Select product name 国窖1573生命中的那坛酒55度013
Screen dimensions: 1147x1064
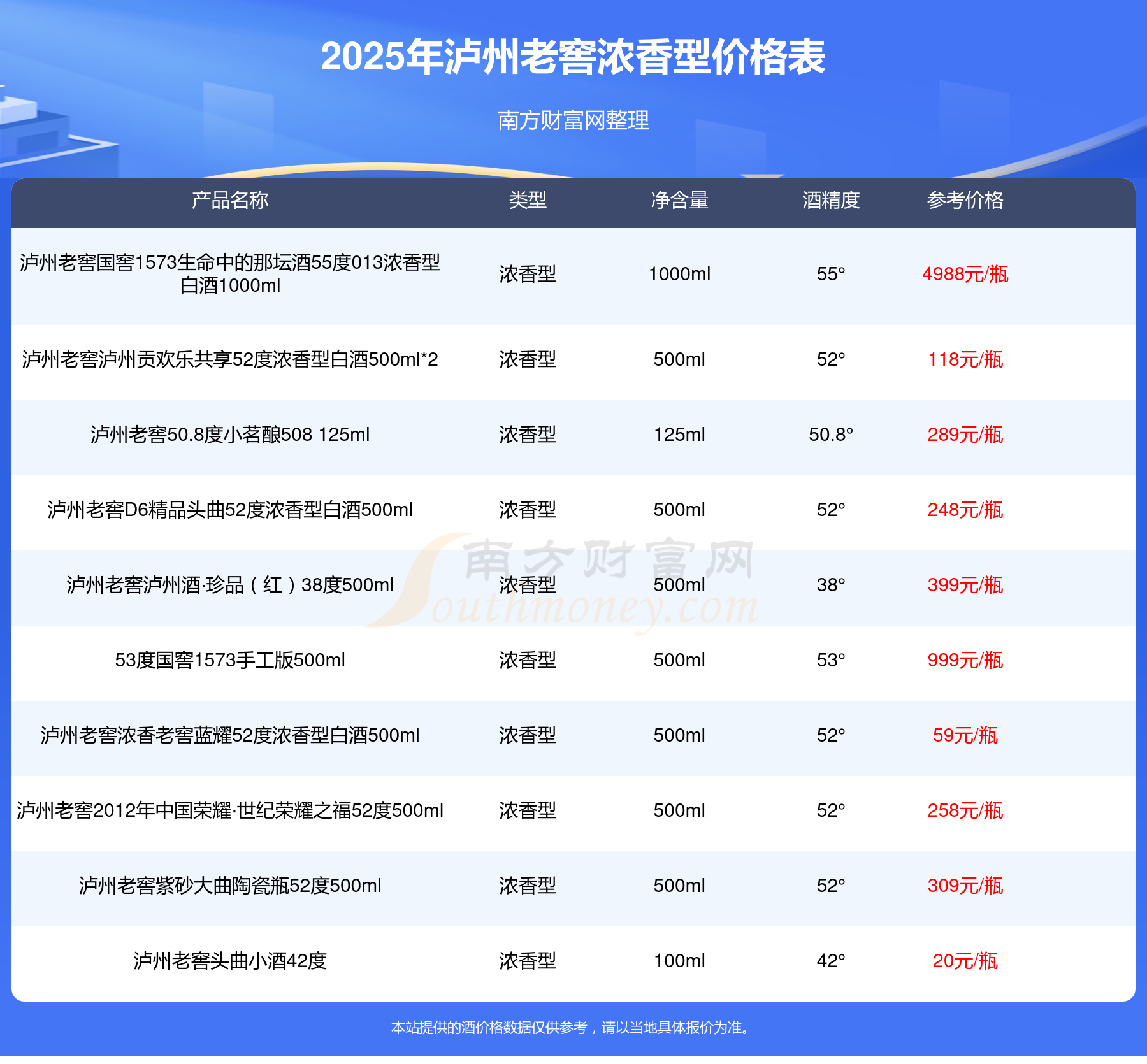(230, 274)
